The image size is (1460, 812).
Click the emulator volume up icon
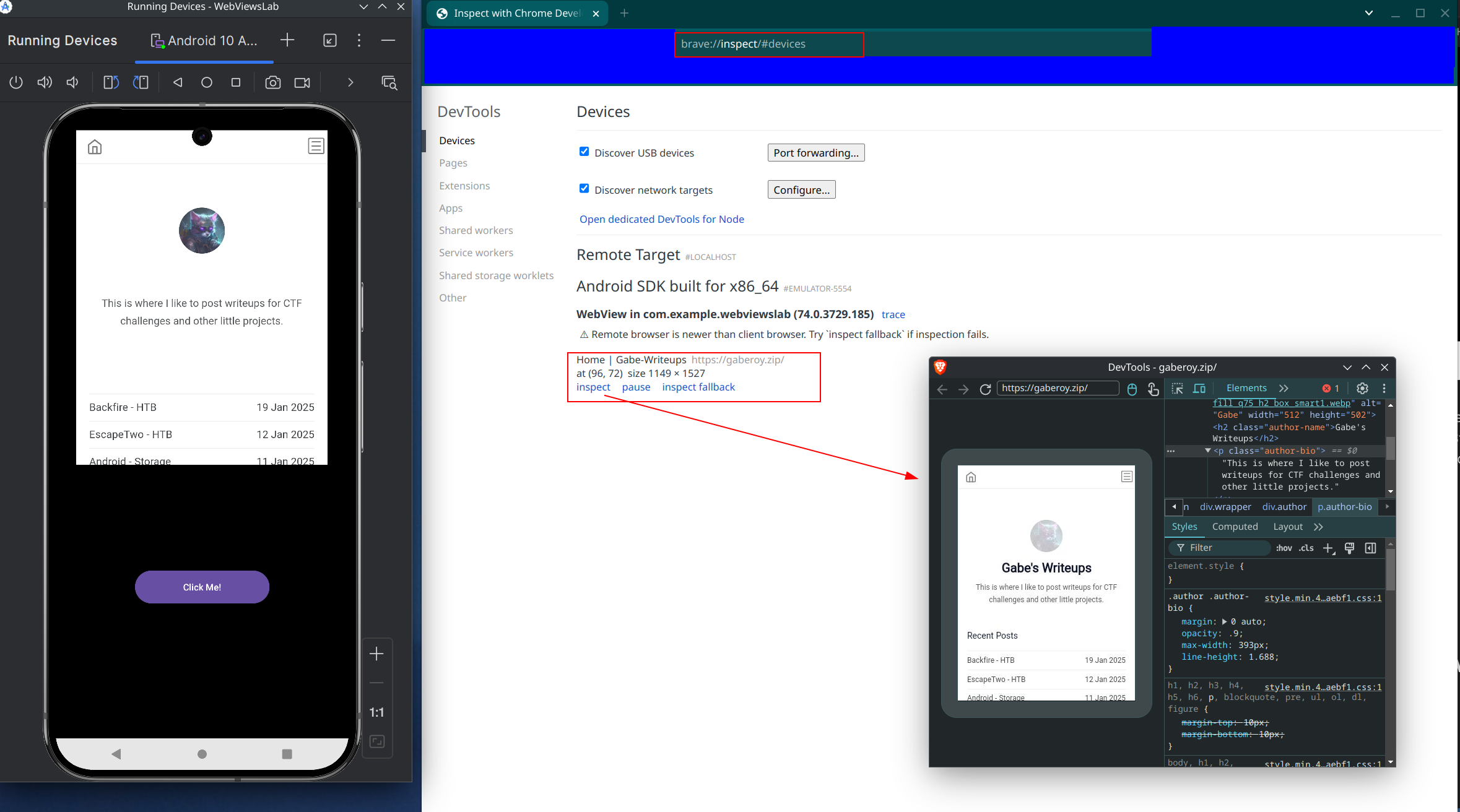click(x=45, y=82)
